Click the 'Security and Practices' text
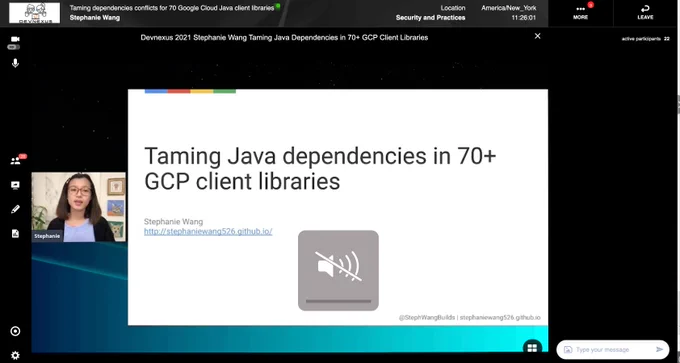This screenshot has width=680, height=363. (x=430, y=18)
